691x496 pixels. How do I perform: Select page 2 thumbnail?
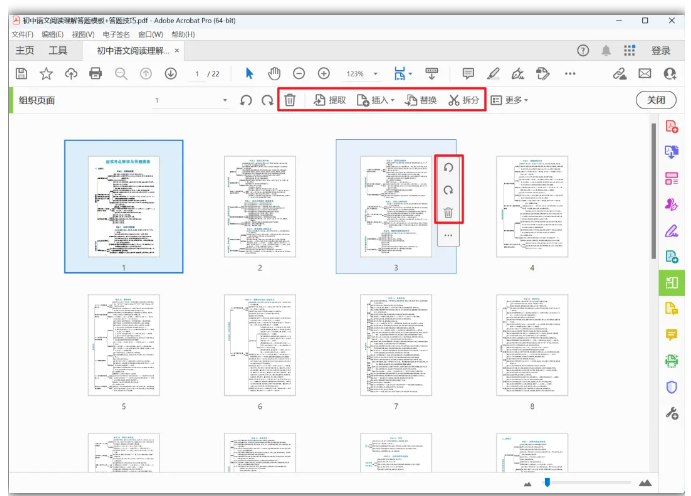[x=260, y=206]
